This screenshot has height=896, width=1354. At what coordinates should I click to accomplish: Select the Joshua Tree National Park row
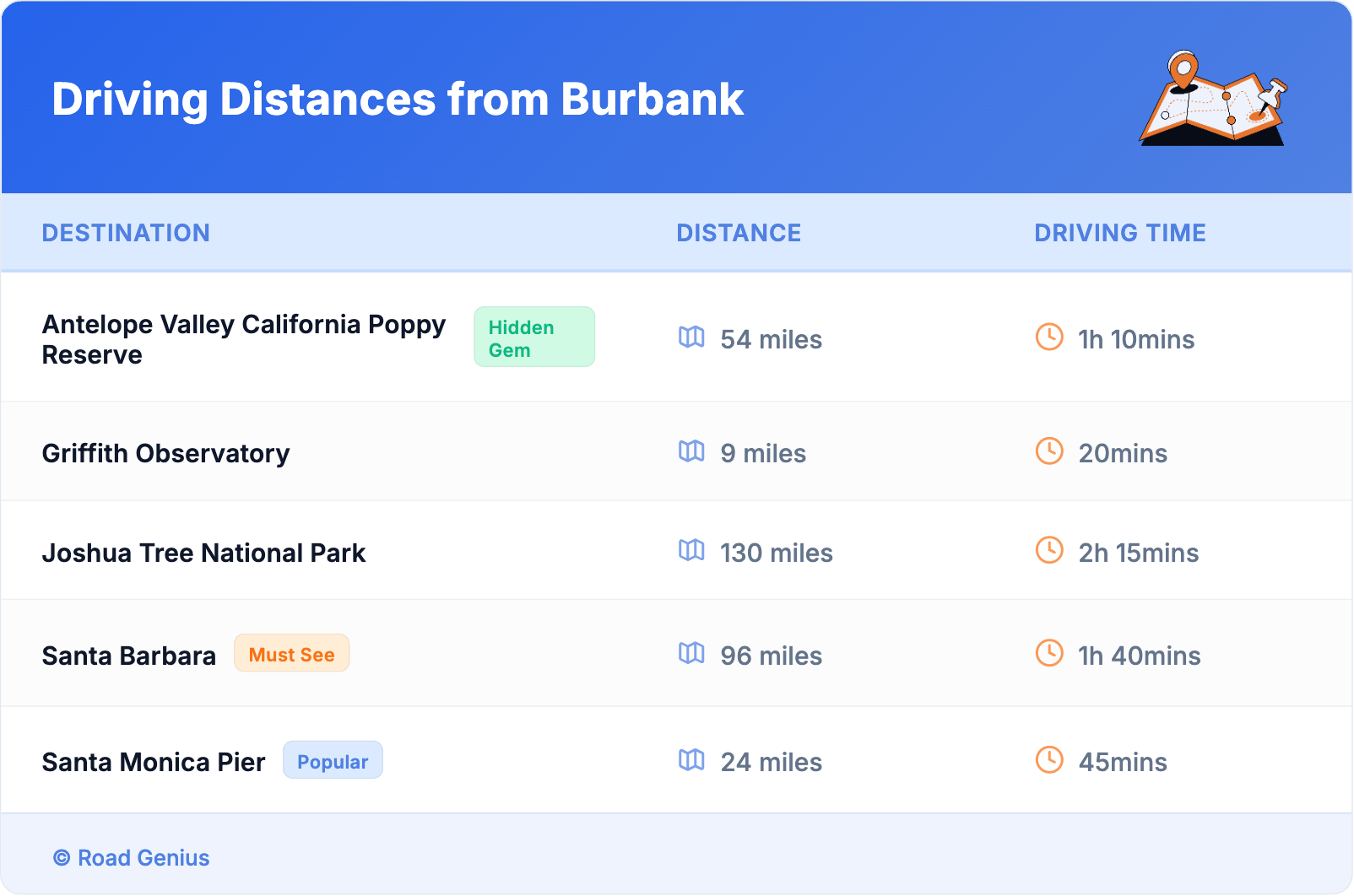click(203, 553)
